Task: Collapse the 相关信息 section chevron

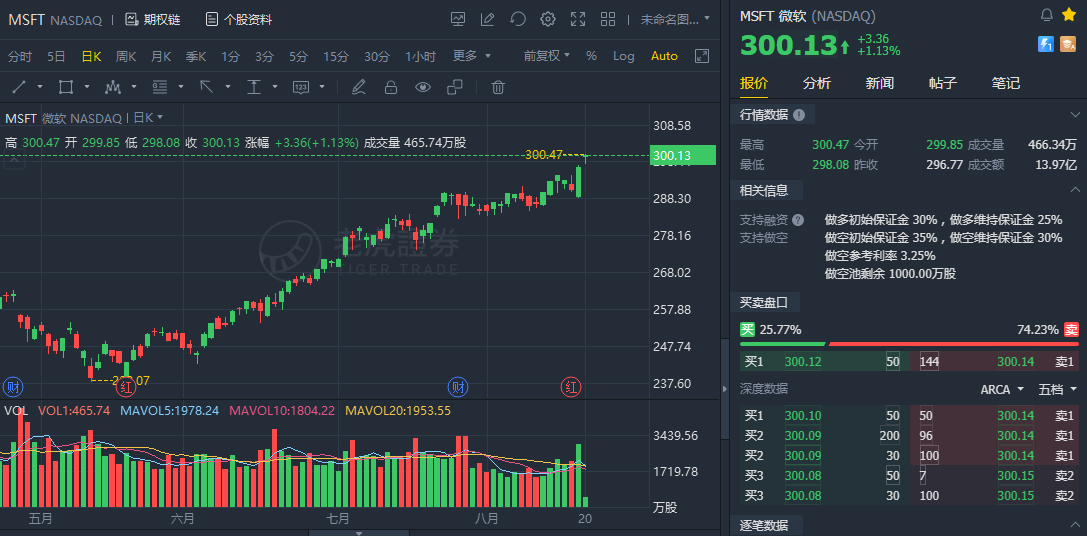Action: pos(1075,189)
